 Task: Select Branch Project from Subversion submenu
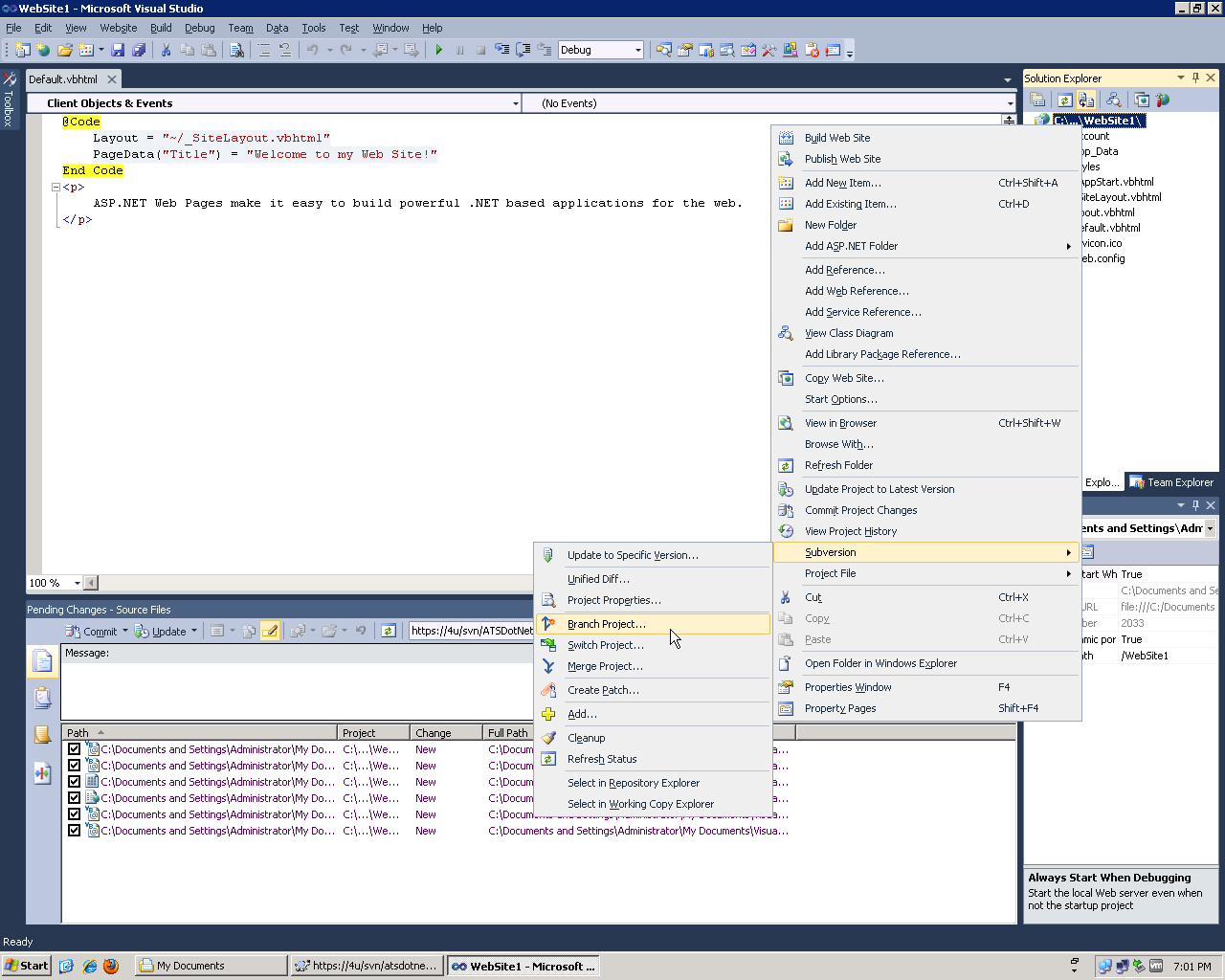pos(606,624)
